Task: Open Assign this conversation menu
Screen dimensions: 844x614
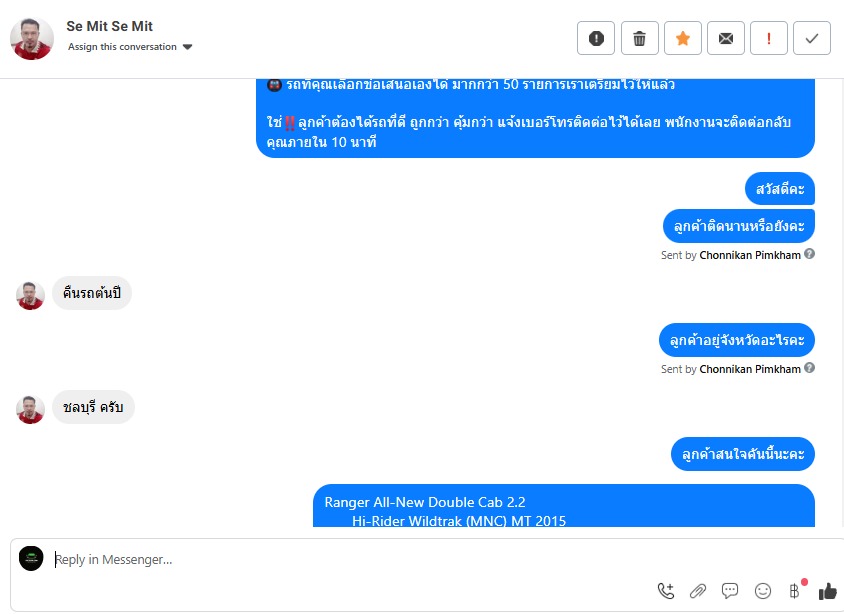Action: point(122,47)
